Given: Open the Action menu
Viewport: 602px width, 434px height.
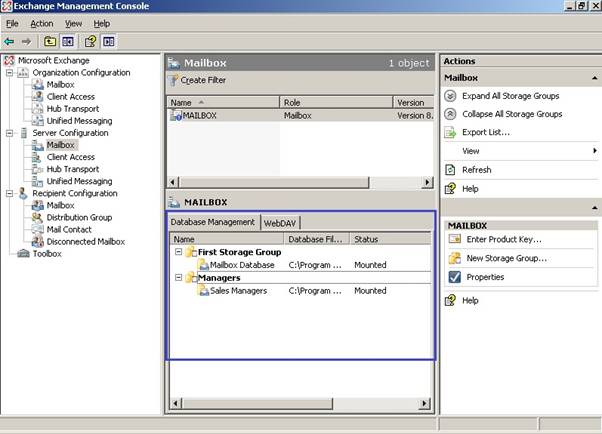Looking at the screenshot, I should click(x=42, y=23).
